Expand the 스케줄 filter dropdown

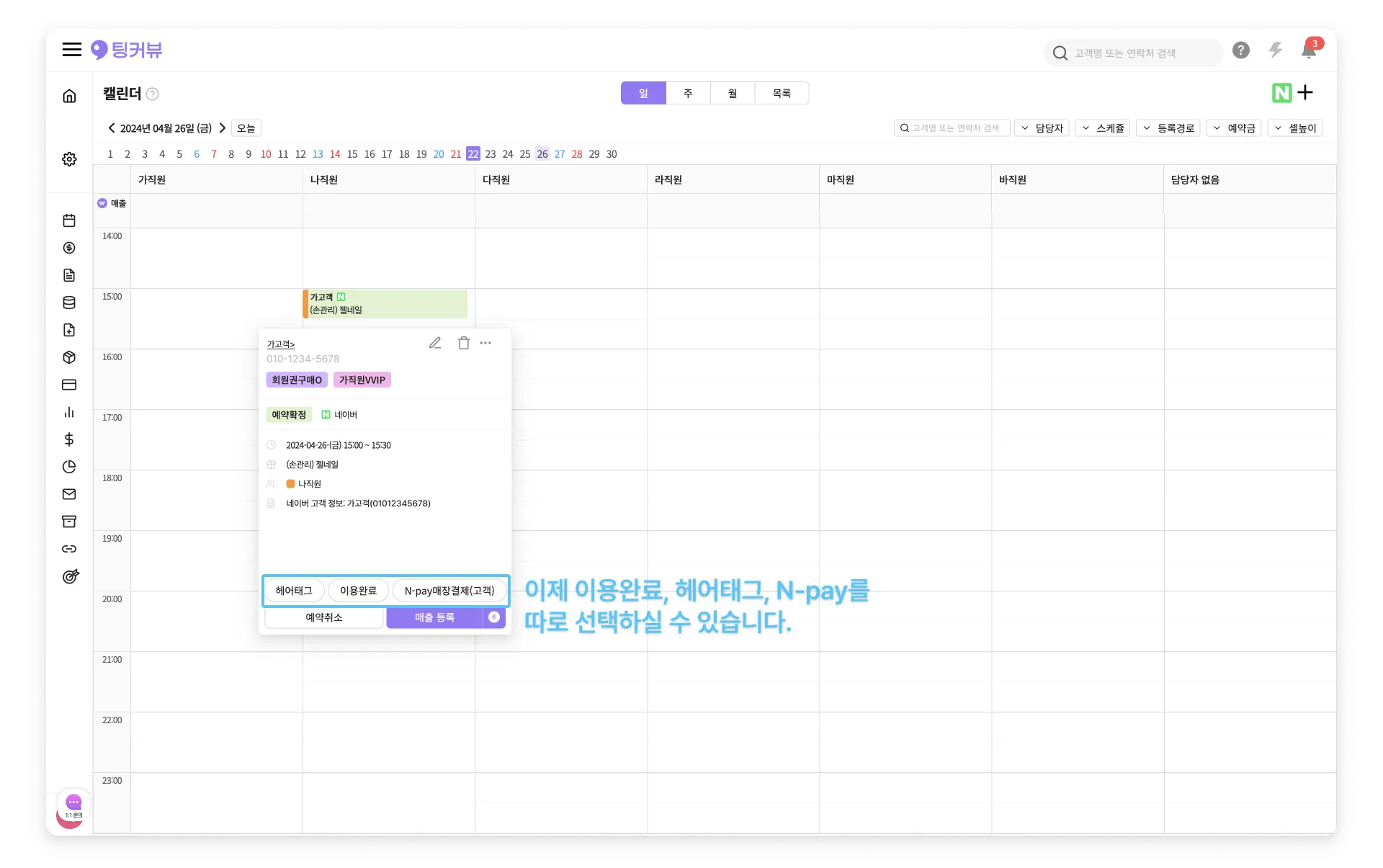[1103, 128]
